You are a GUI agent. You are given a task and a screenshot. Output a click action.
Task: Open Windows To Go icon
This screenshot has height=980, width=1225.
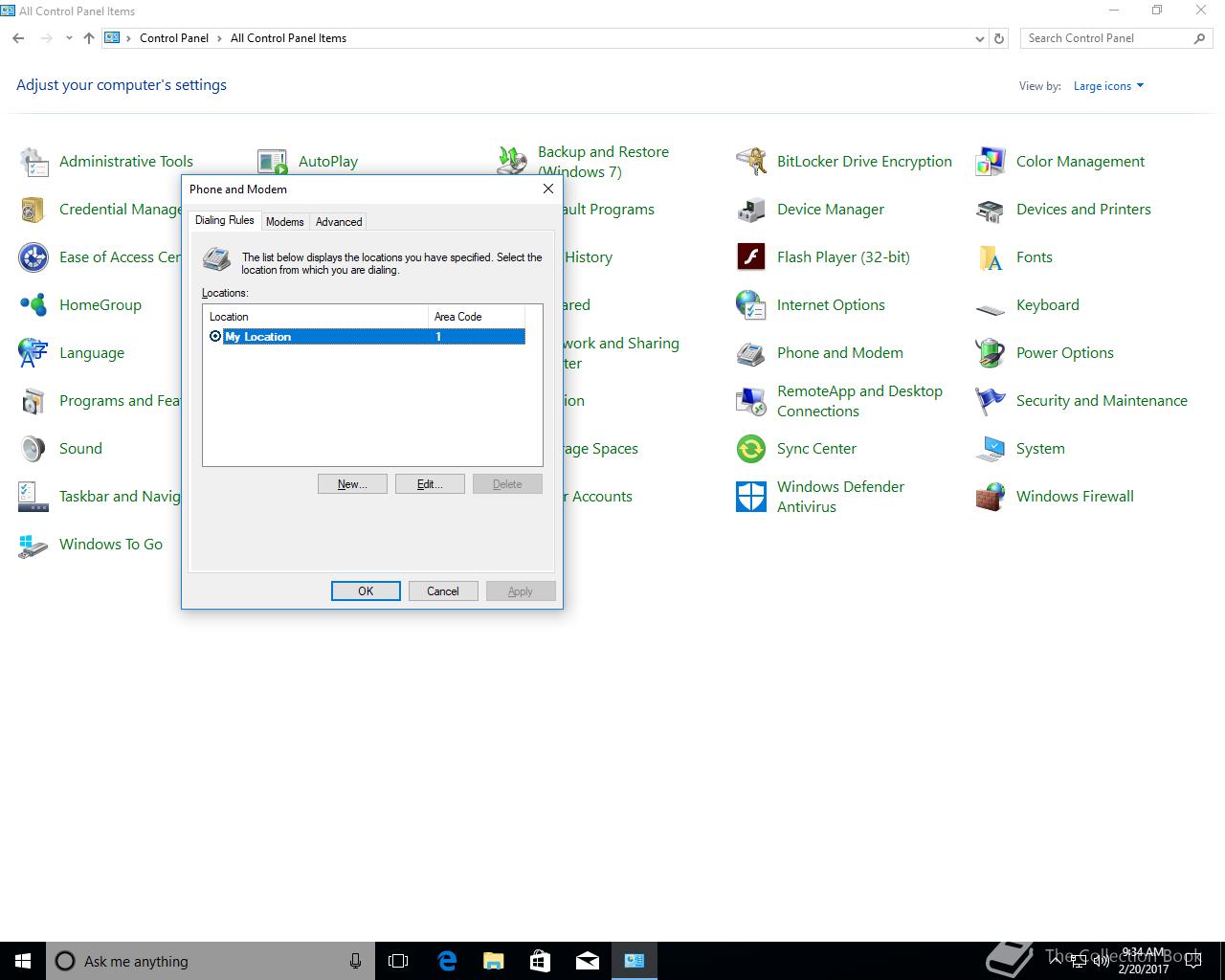pyautogui.click(x=33, y=545)
